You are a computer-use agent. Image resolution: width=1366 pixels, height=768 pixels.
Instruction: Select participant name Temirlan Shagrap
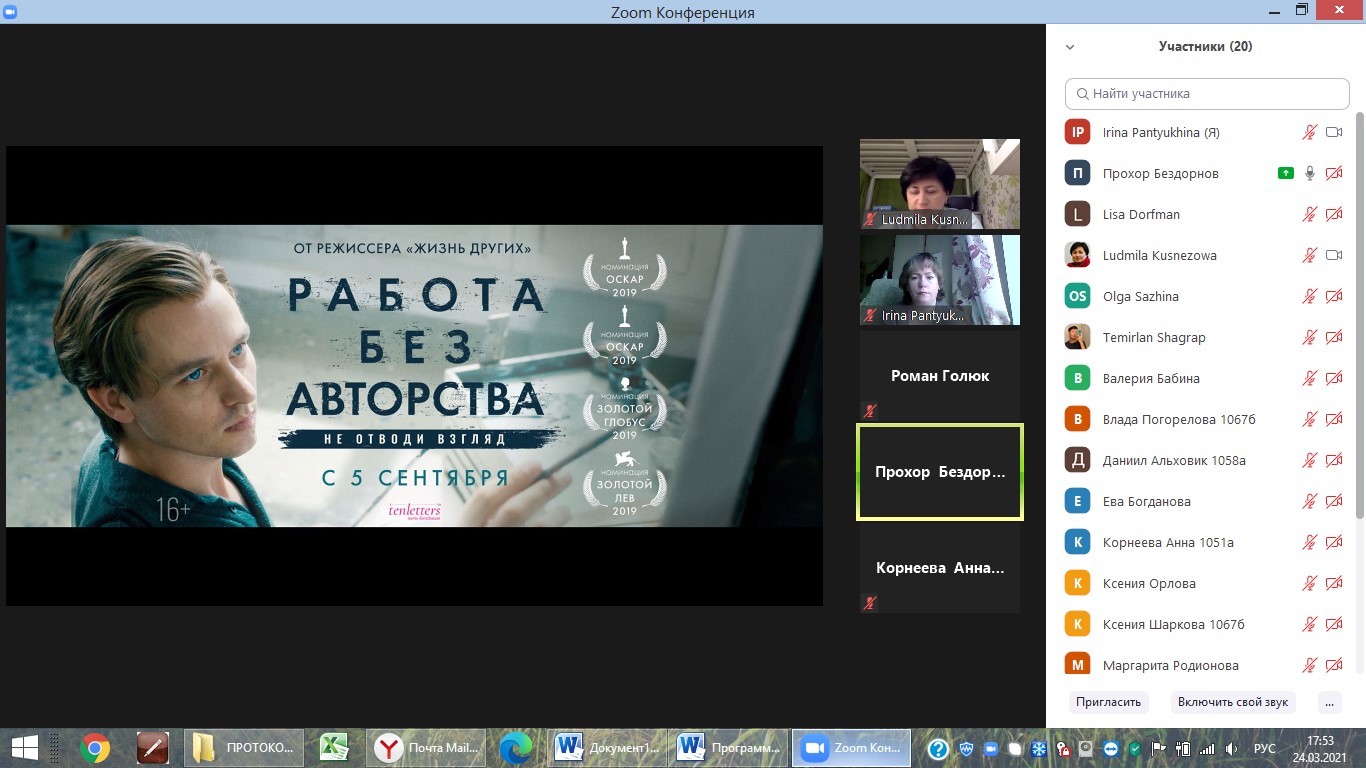[1153, 337]
